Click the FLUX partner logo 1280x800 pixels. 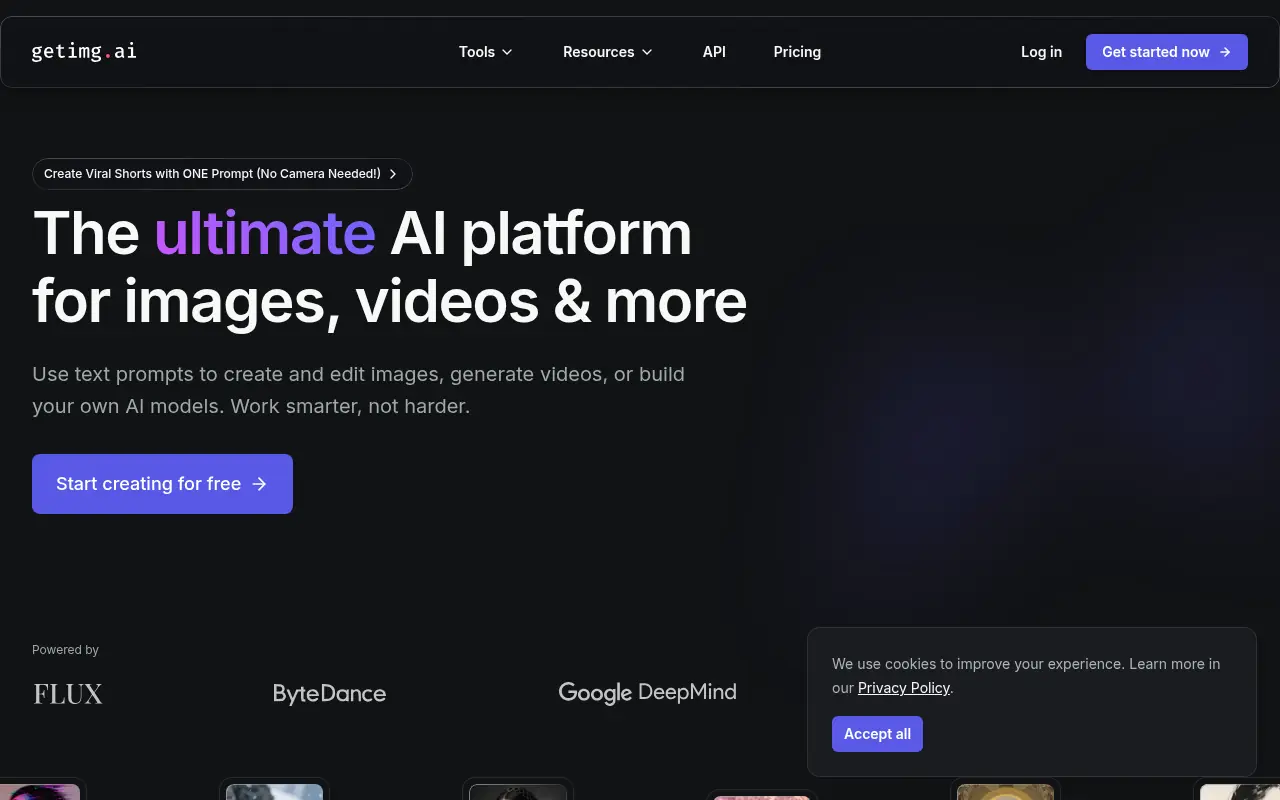[x=68, y=693]
